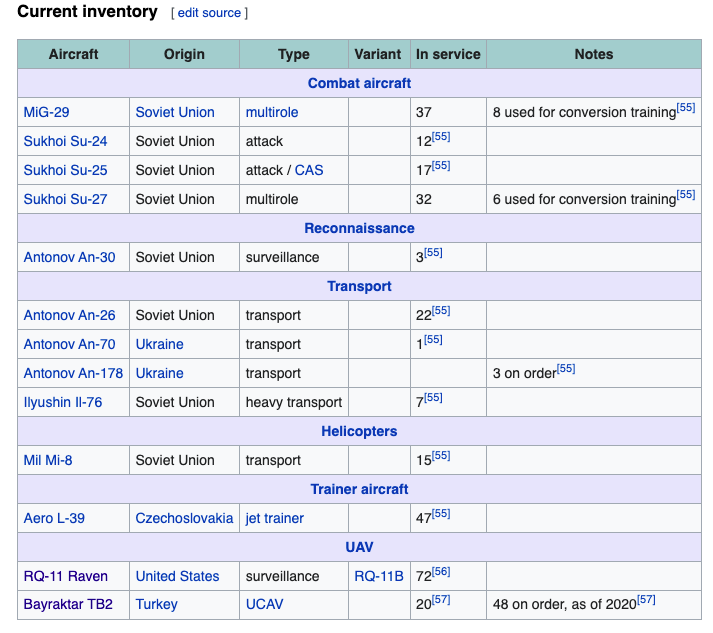Click the Origin column header
713x633 pixels.
(184, 54)
